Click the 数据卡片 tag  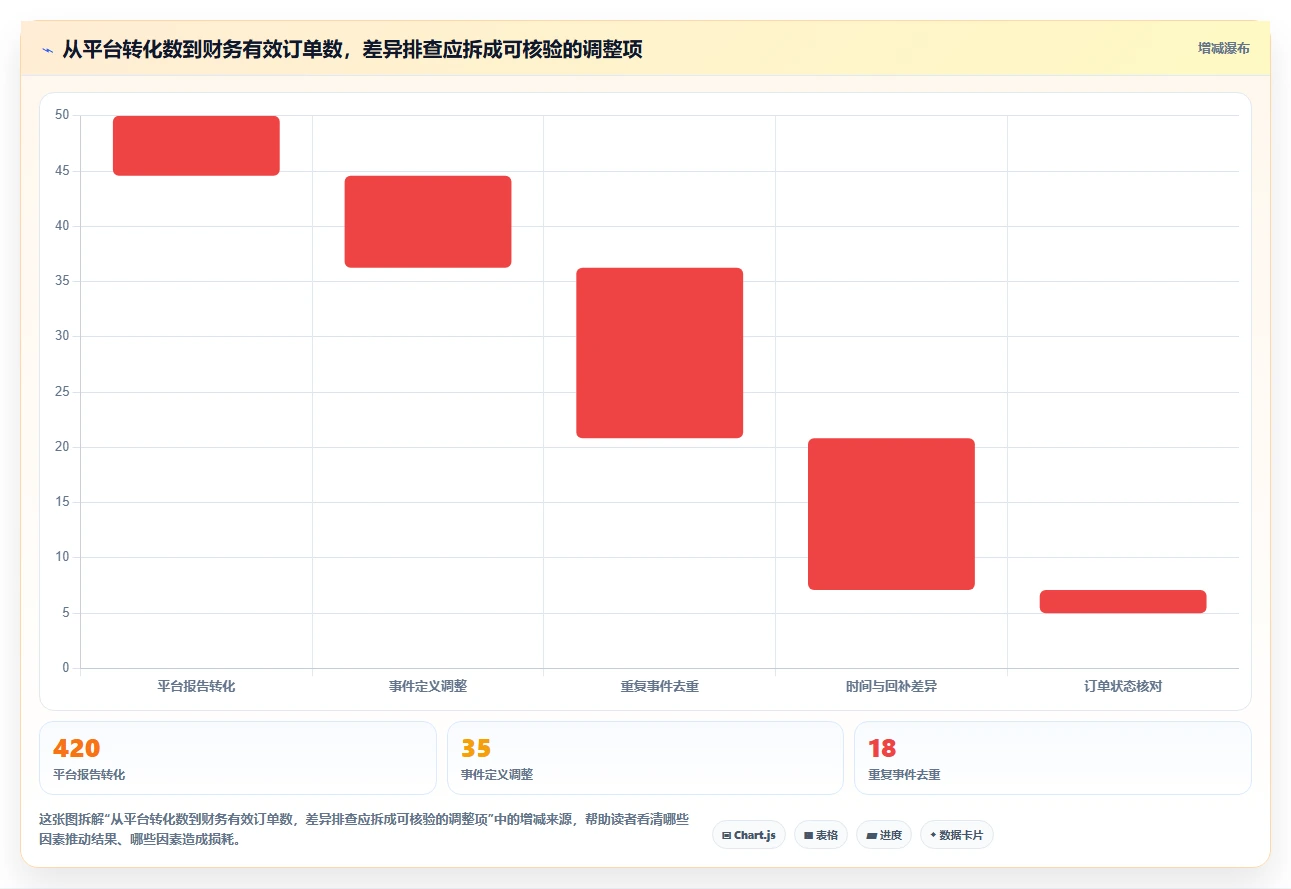point(956,835)
